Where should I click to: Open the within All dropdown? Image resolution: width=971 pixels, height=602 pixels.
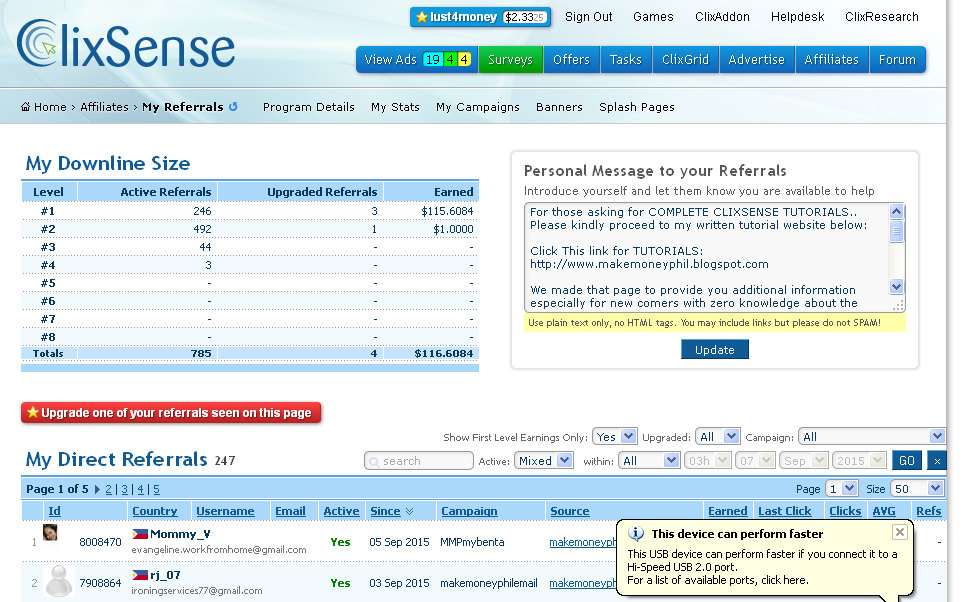(x=649, y=461)
